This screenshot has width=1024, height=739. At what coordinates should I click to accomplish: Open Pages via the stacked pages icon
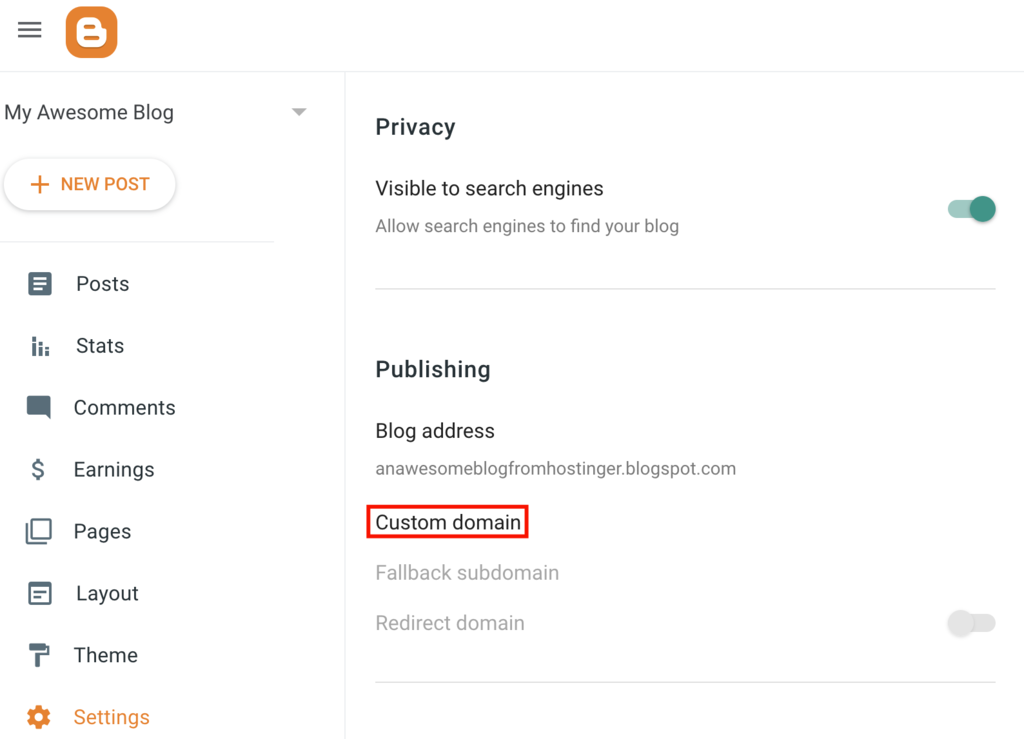click(x=40, y=531)
